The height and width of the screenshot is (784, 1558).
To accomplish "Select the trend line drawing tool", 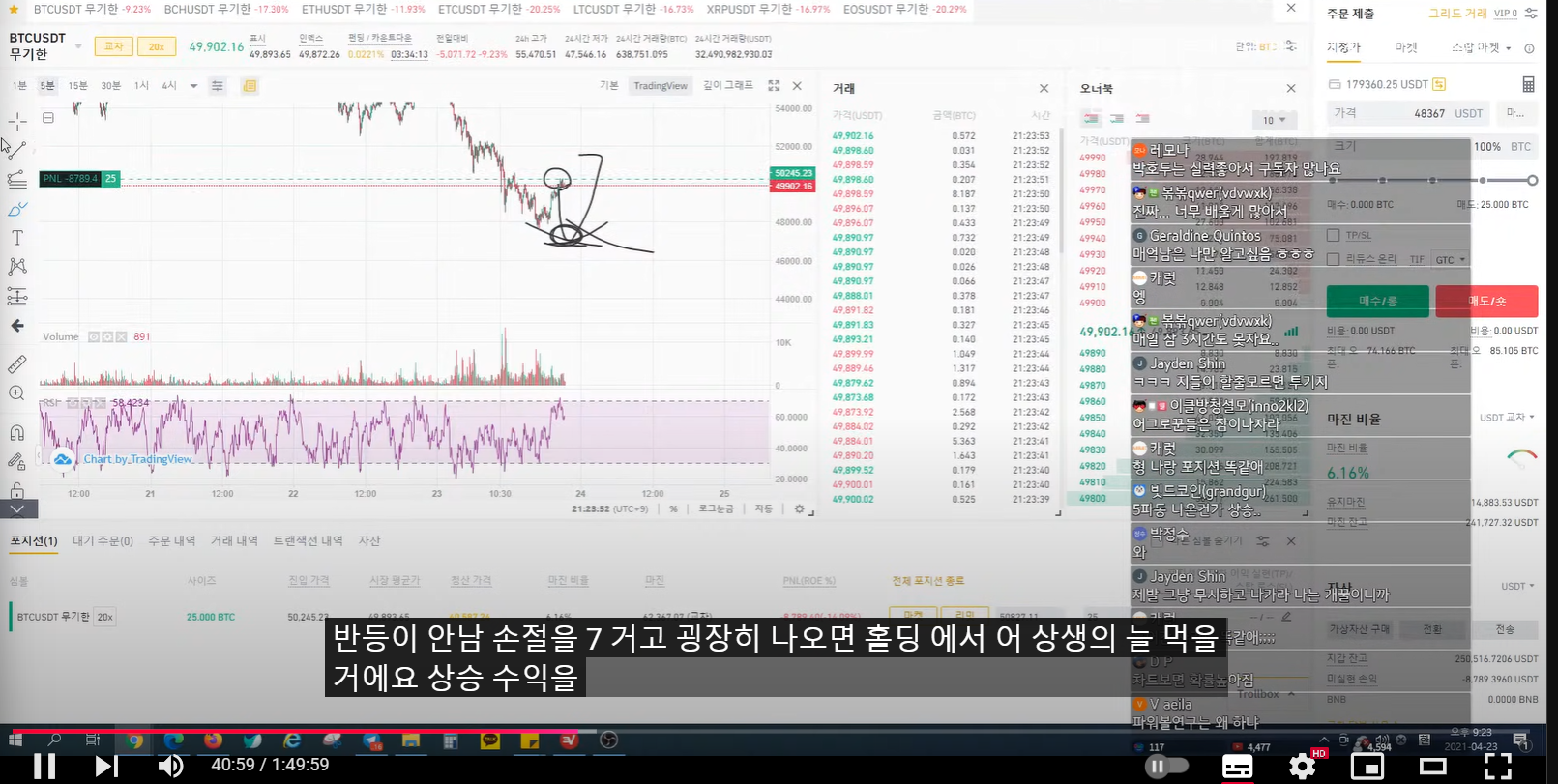I will pyautogui.click(x=17, y=150).
